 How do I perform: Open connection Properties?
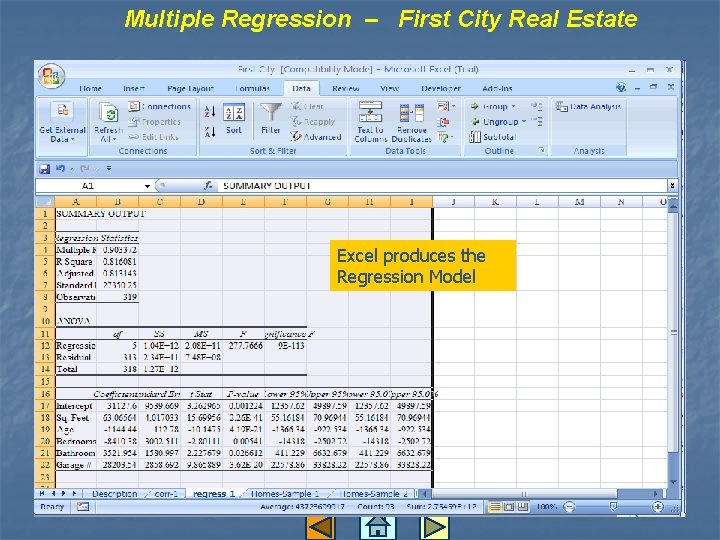tap(155, 122)
